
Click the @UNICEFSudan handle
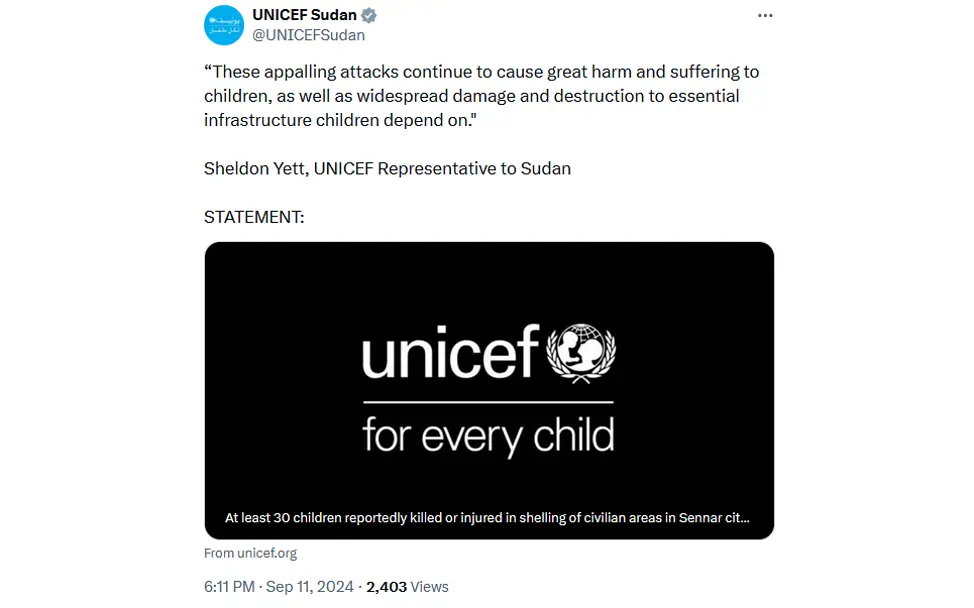tap(310, 33)
